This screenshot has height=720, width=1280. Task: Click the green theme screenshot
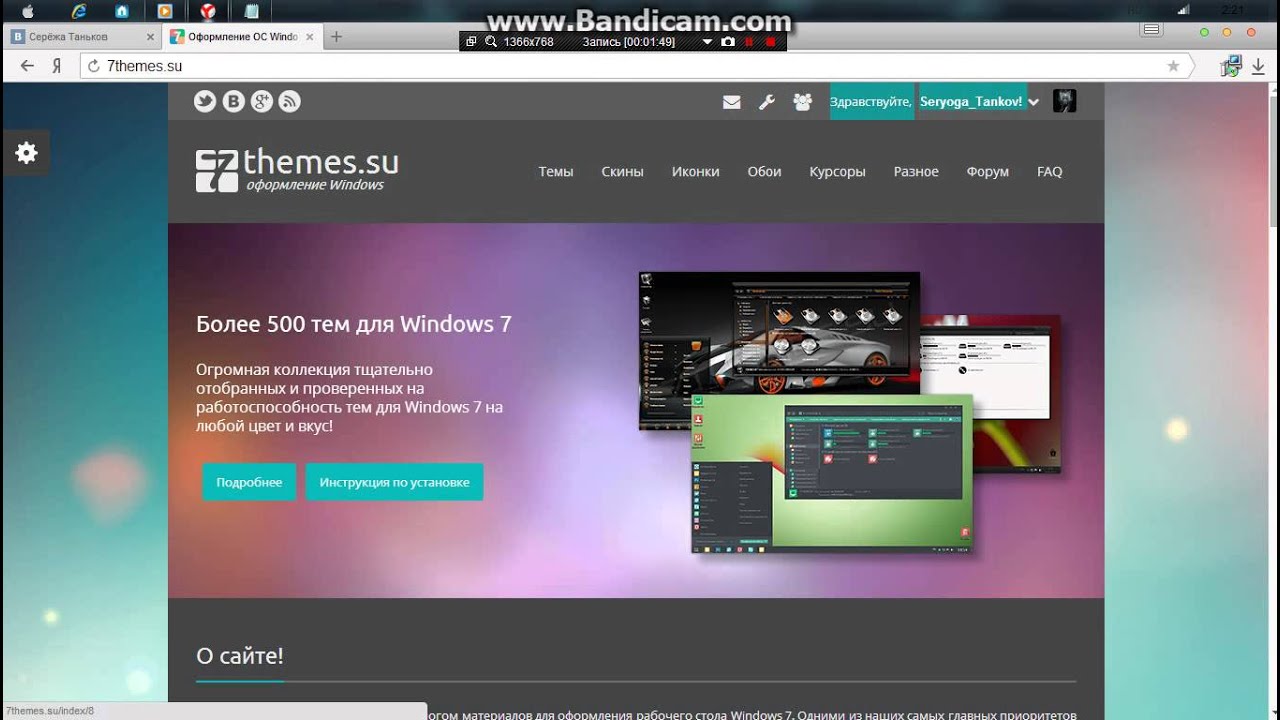(832, 475)
